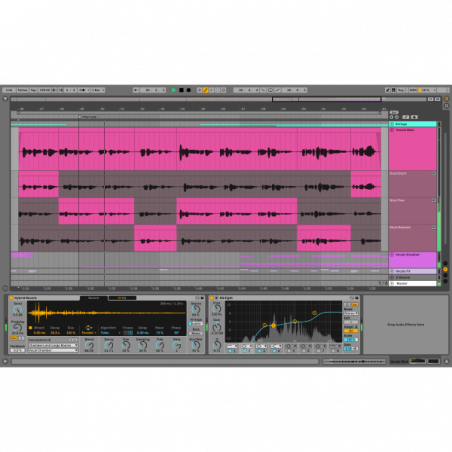This screenshot has width=452, height=452.
Task: Click the EQ Eight Gain knob
Action: click(217, 327)
